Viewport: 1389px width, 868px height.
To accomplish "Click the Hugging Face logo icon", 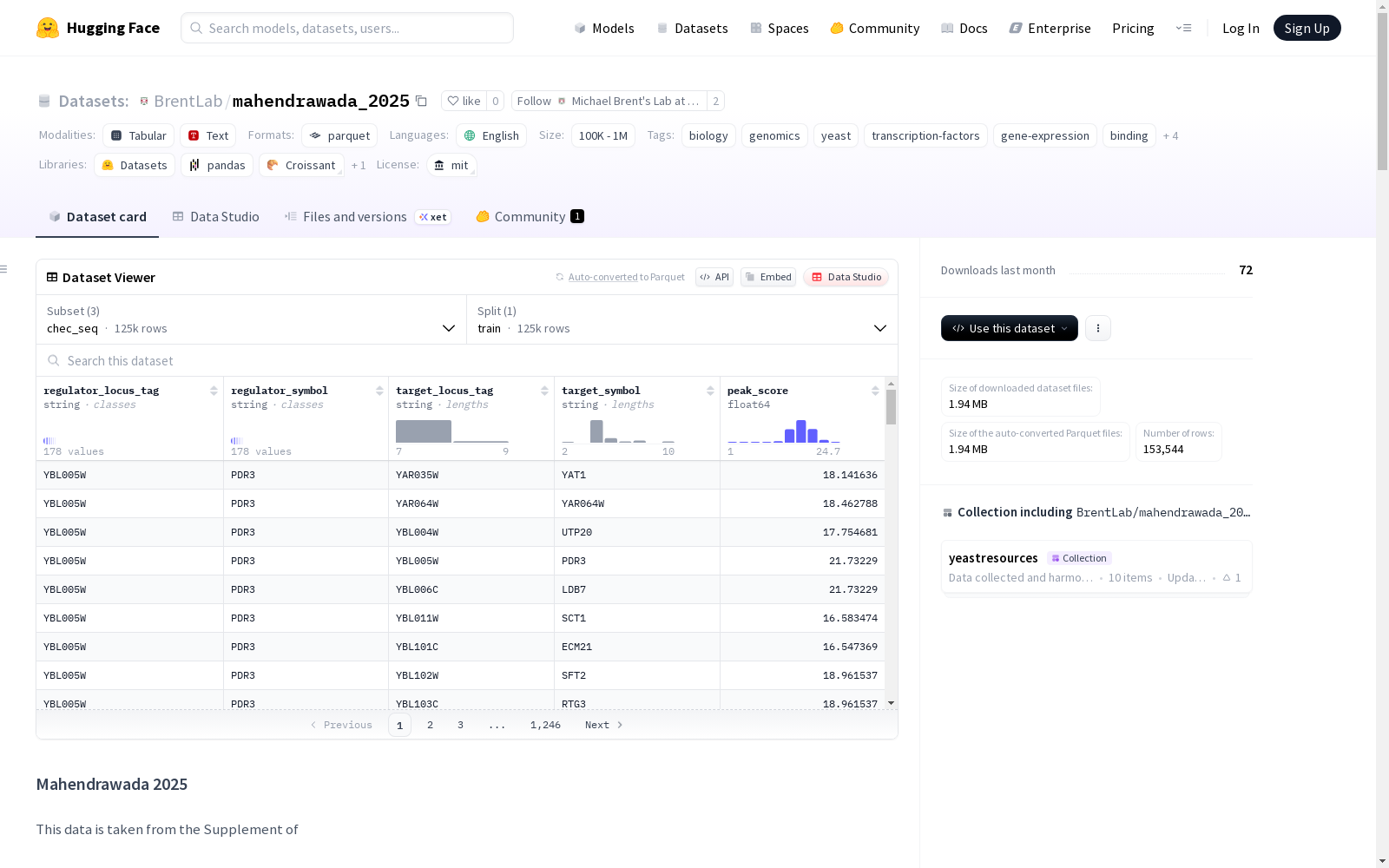I will pos(48,28).
